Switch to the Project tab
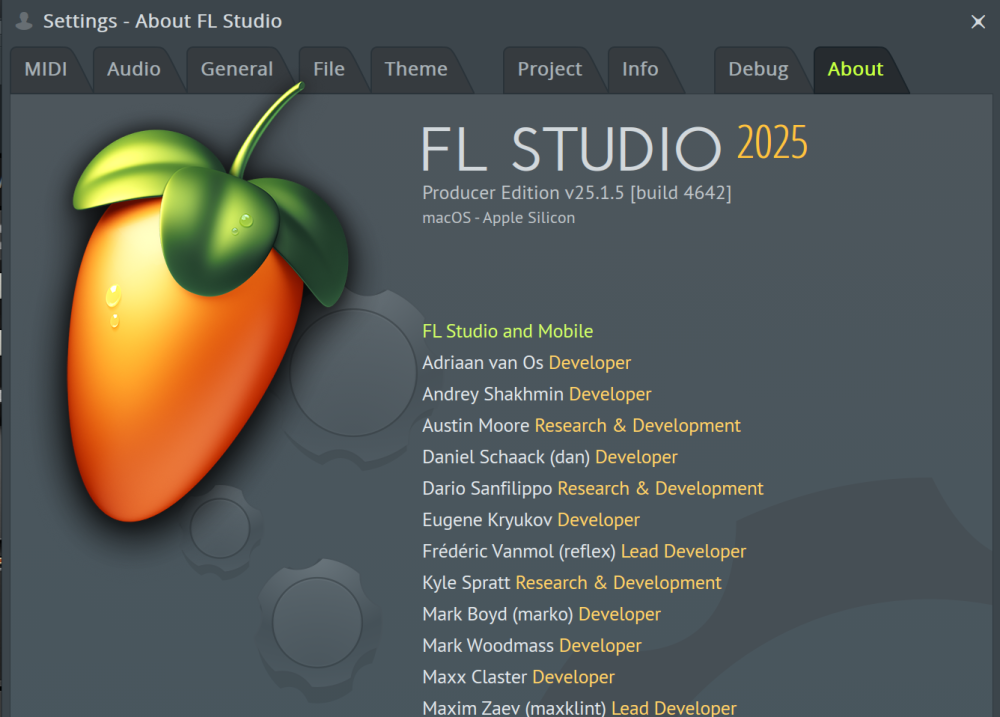Viewport: 1000px width, 717px height. tap(550, 70)
